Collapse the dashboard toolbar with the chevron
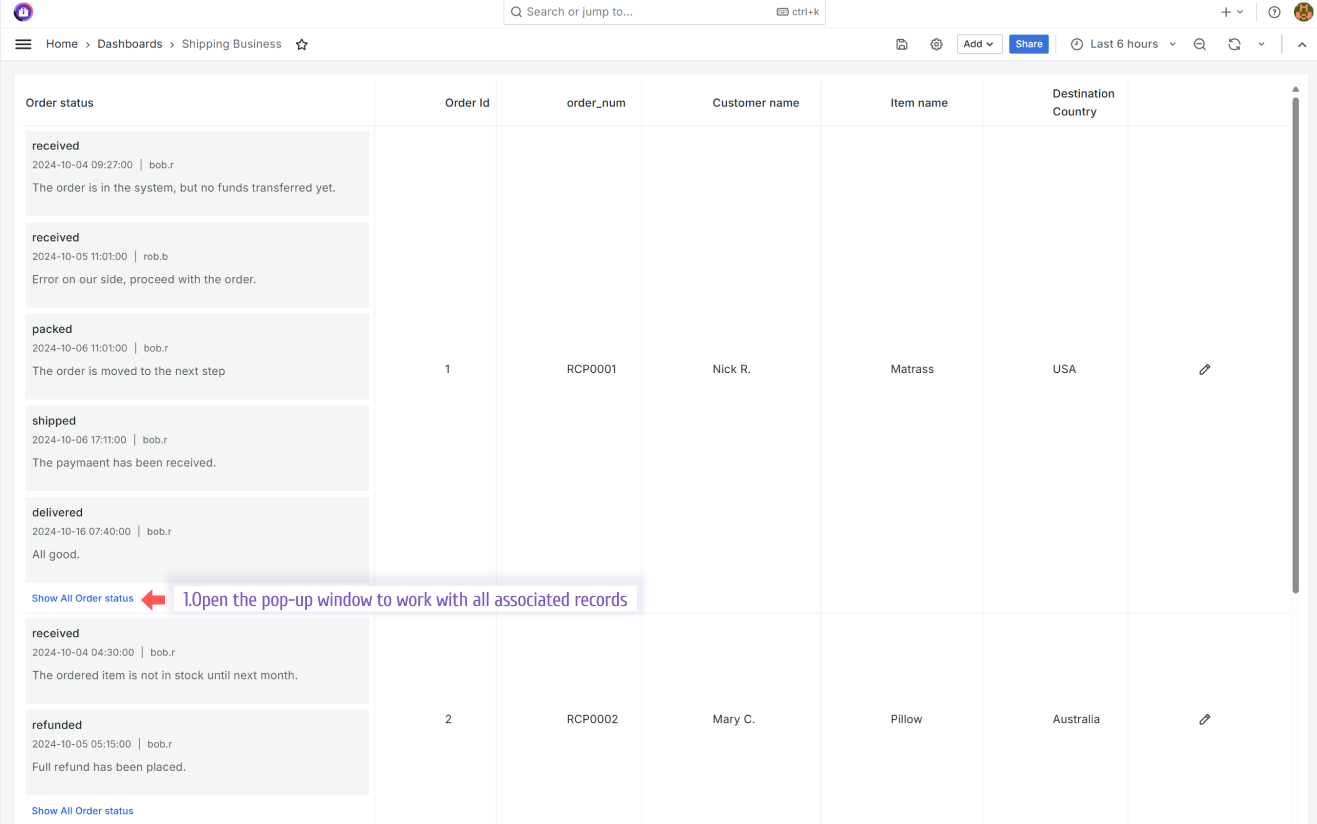The image size is (1317, 824). pyautogui.click(x=1301, y=44)
